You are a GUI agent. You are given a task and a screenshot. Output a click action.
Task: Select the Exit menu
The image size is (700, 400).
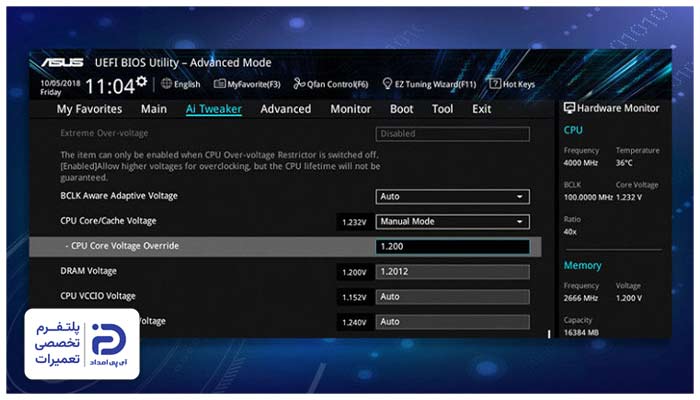482,109
